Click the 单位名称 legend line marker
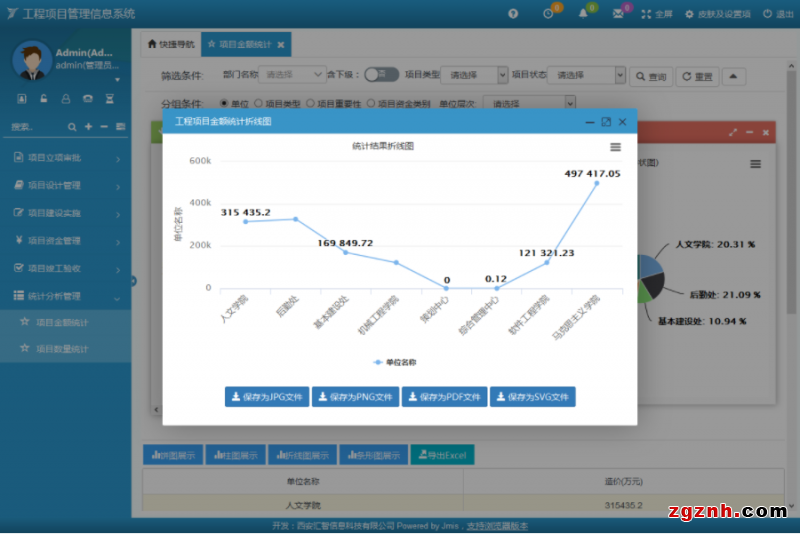Image resolution: width=800 pixels, height=534 pixels. (x=379, y=362)
